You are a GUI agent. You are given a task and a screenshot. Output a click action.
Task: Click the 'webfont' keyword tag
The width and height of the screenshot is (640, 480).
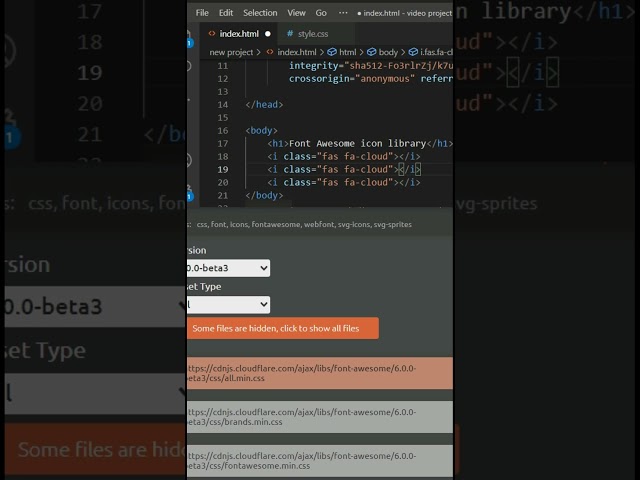point(320,224)
